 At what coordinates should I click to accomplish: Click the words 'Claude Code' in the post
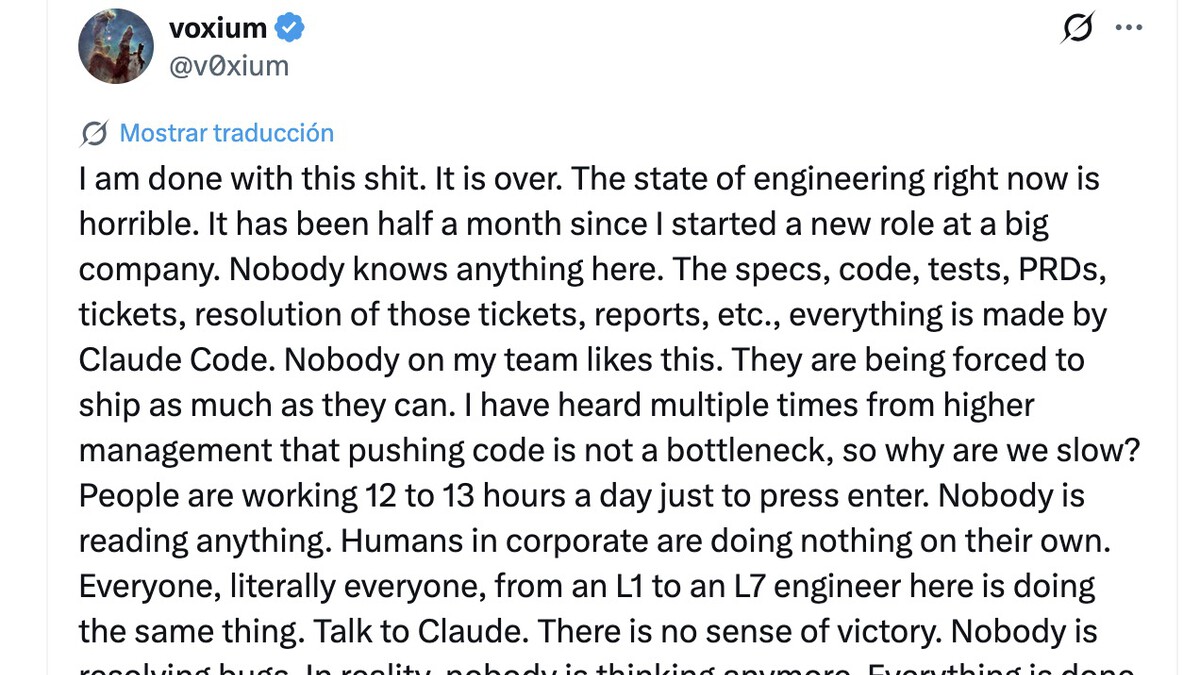pos(174,360)
